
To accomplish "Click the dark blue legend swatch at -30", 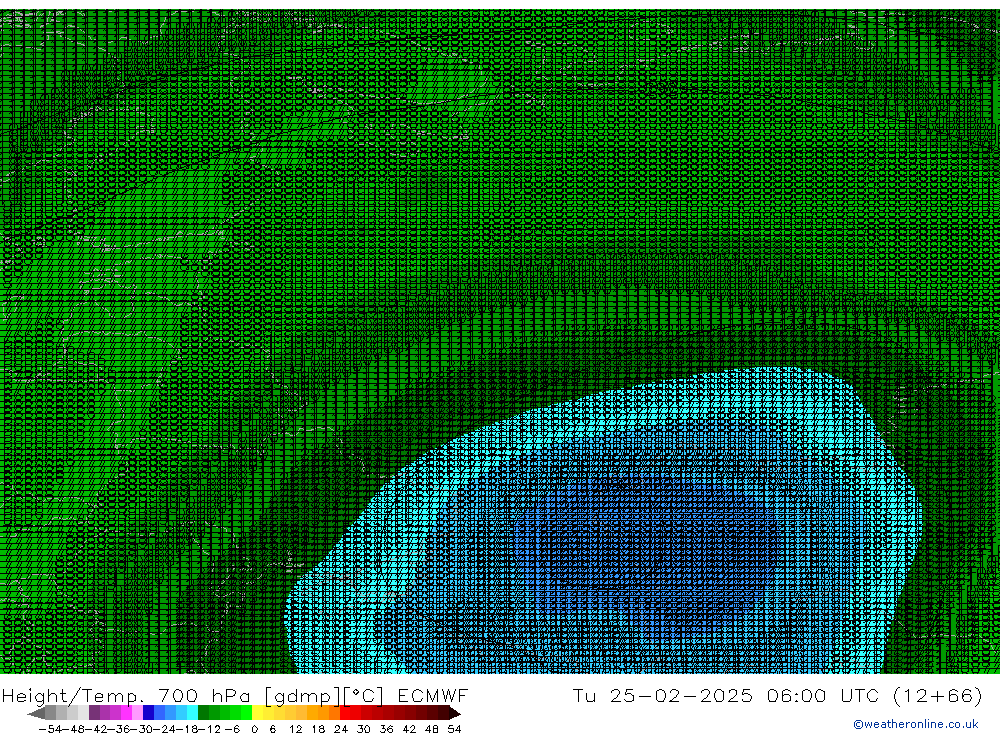I will tap(148, 713).
